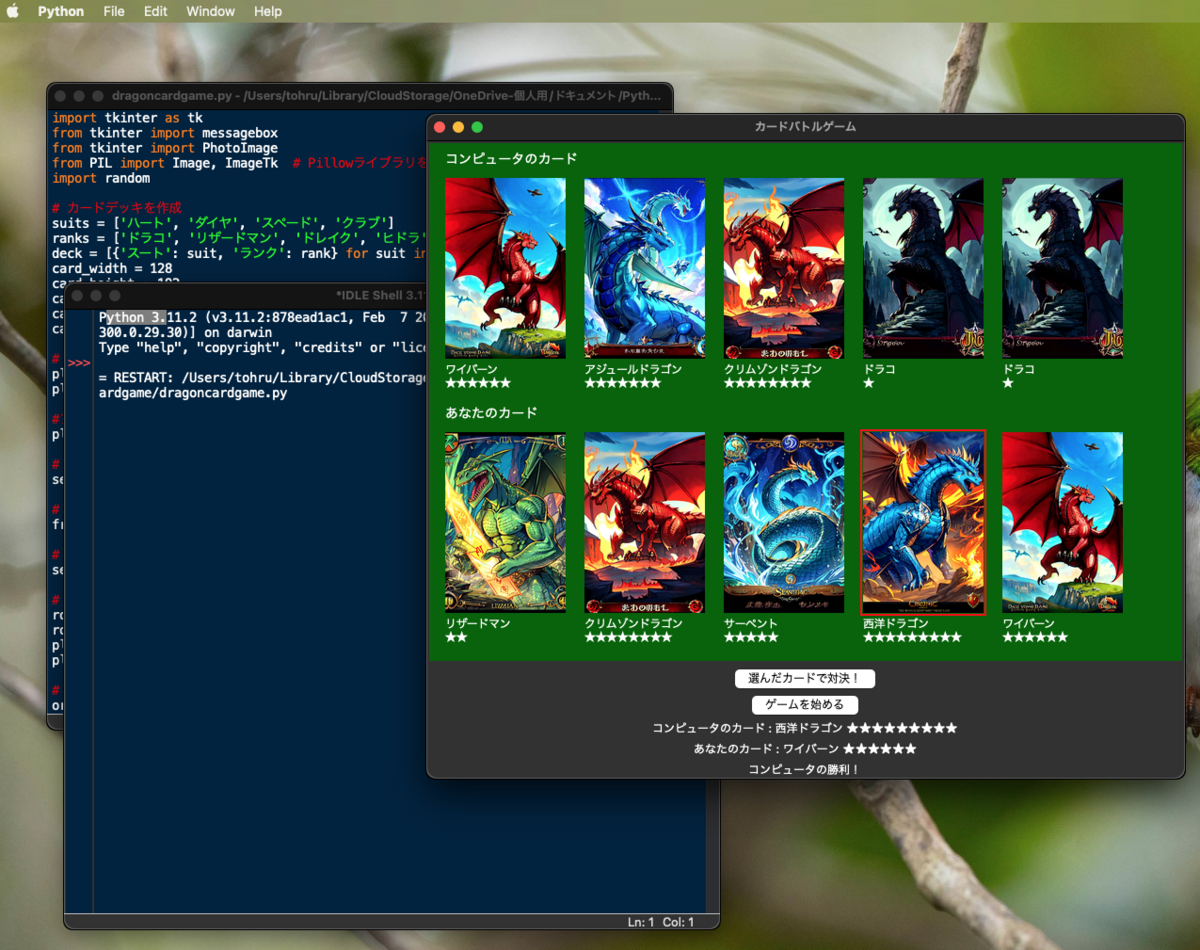Click the 選んだカードで対決！ button
This screenshot has width=1200, height=950.
[x=805, y=679]
